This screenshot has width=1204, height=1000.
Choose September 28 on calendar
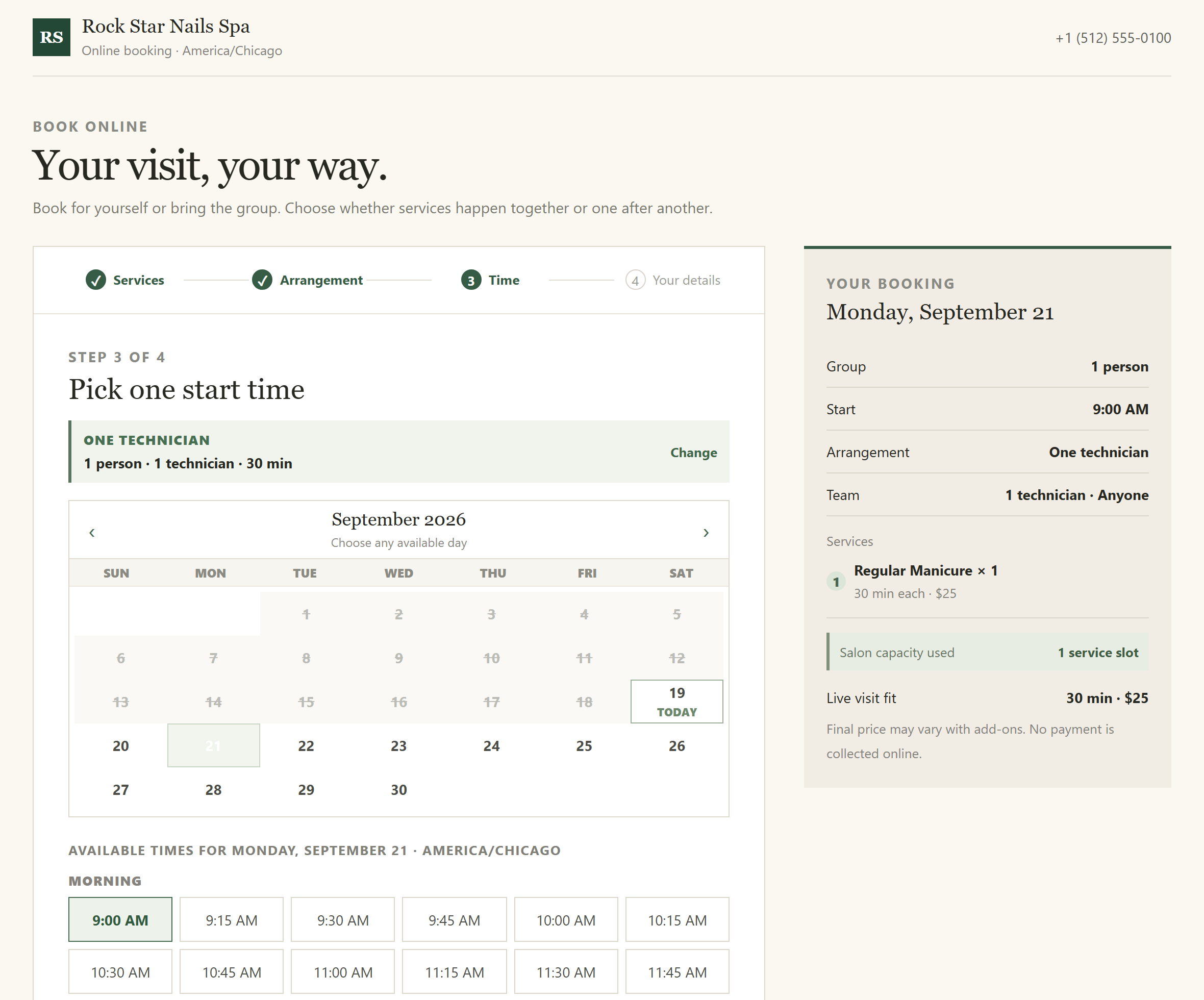(213, 790)
